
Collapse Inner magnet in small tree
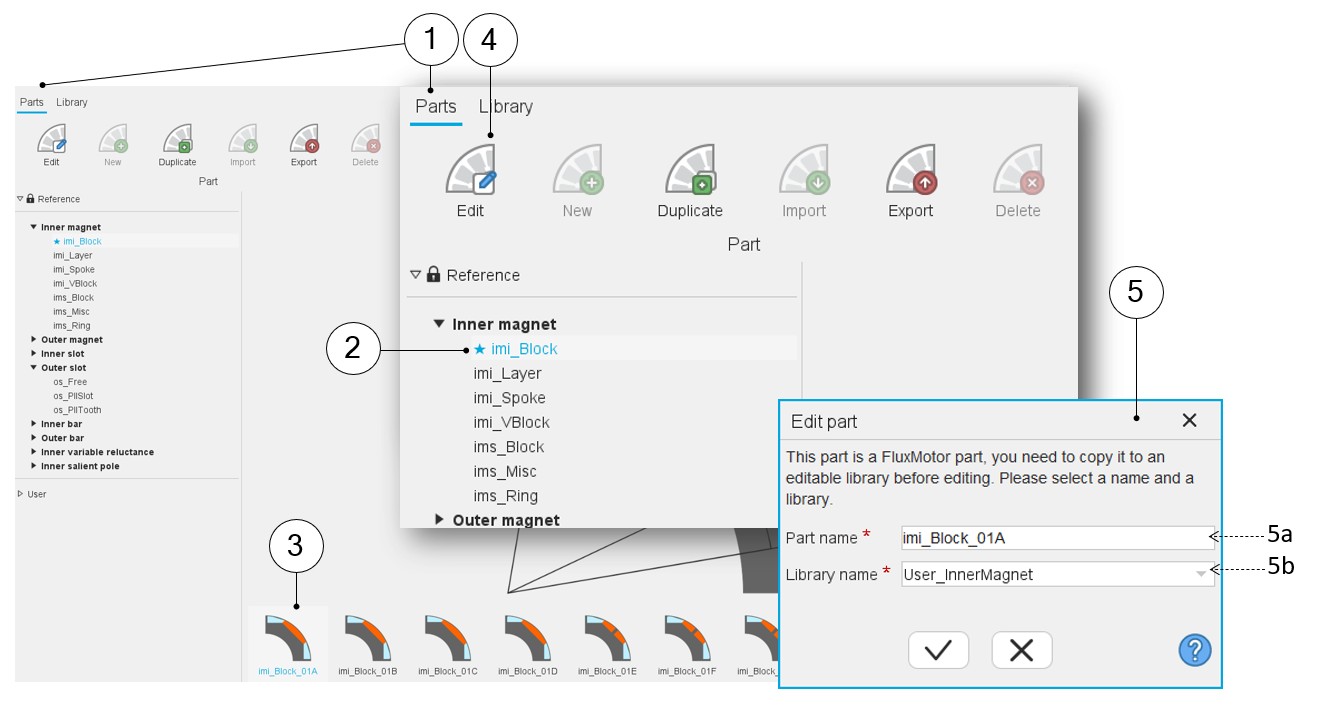[33, 227]
